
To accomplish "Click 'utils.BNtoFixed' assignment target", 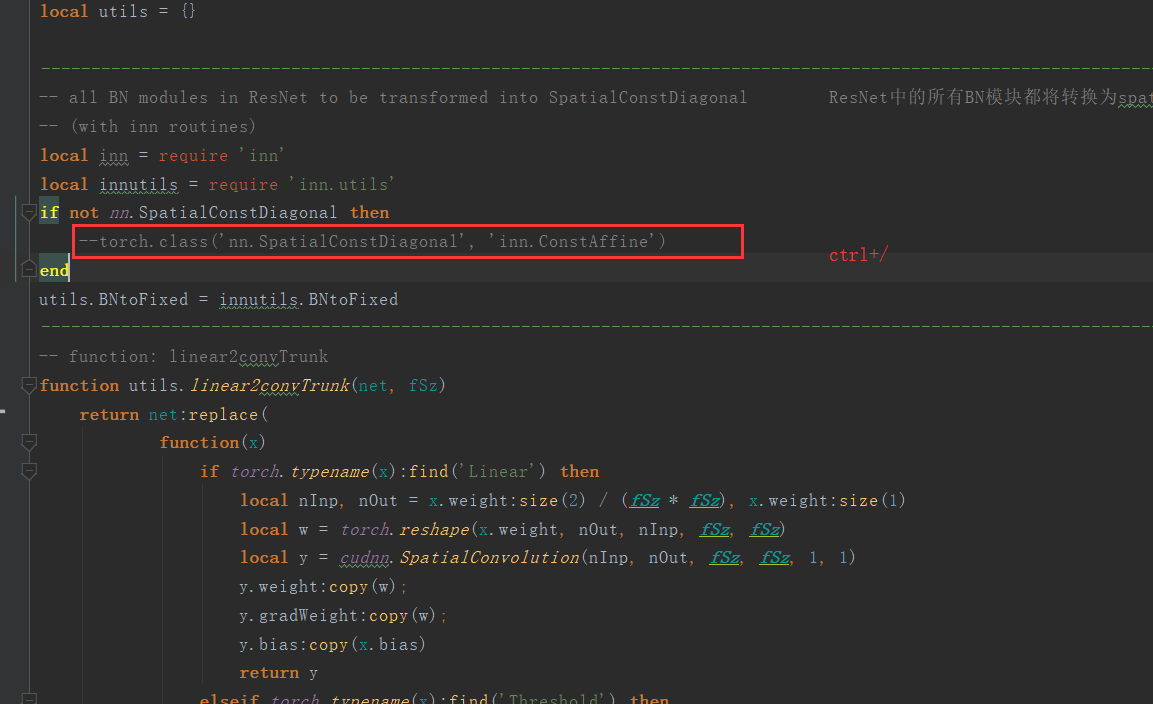I will click(x=113, y=299).
